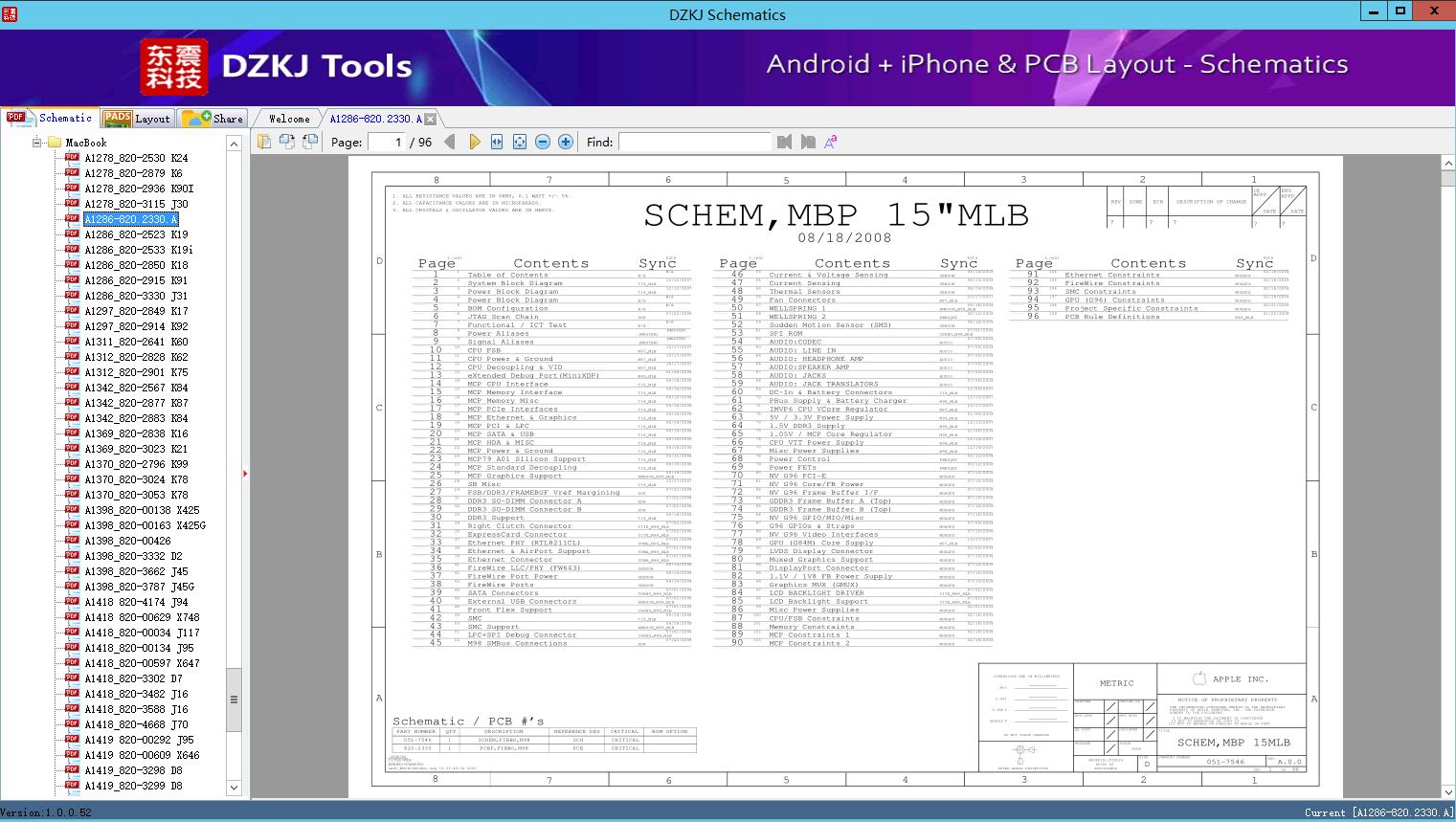1456x822 pixels.
Task: Zoom out of the schematic
Action: (543, 142)
